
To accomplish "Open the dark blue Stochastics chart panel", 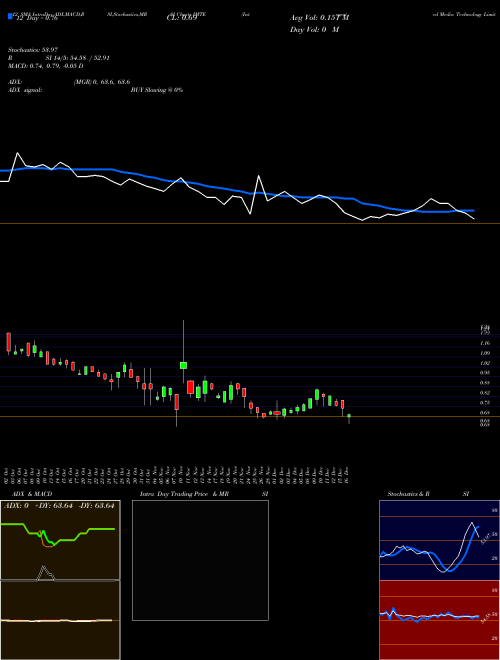I will [439, 540].
